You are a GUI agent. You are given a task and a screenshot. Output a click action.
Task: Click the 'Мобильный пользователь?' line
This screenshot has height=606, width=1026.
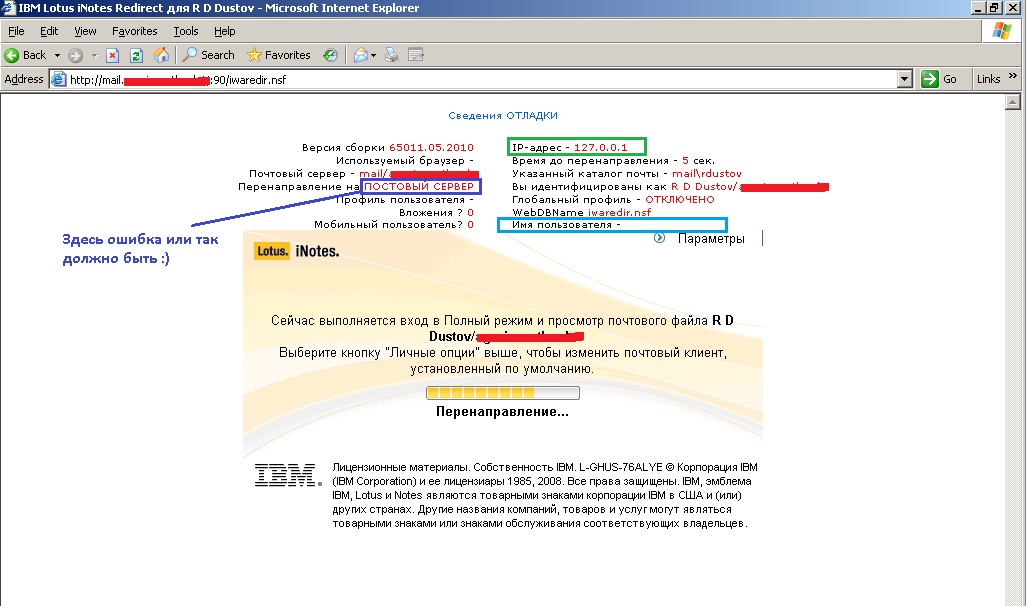point(393,225)
